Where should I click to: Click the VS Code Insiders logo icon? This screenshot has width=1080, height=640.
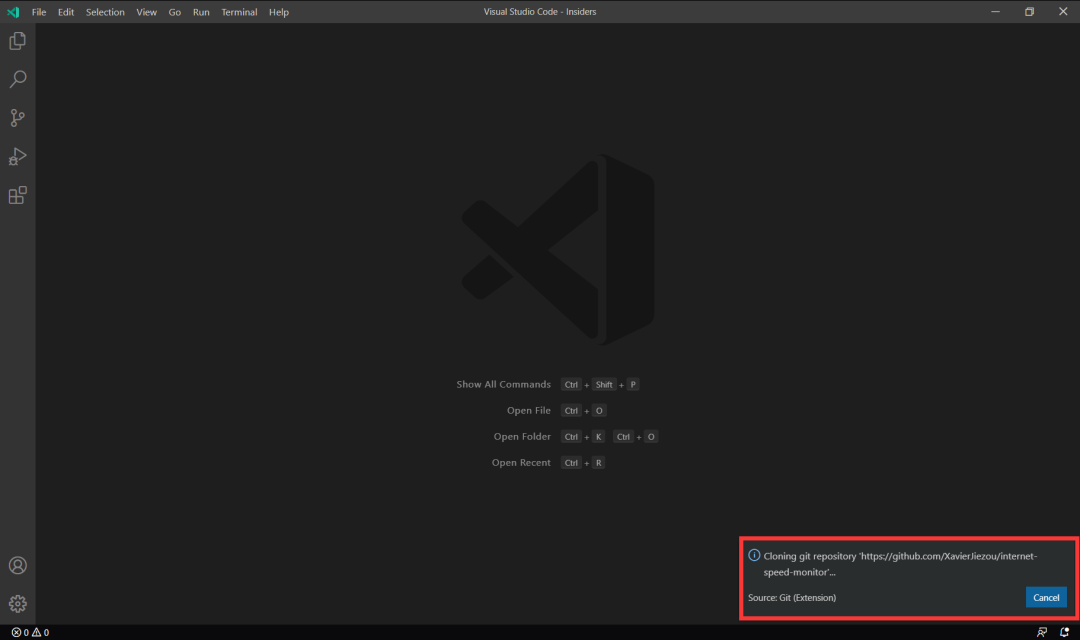point(13,12)
